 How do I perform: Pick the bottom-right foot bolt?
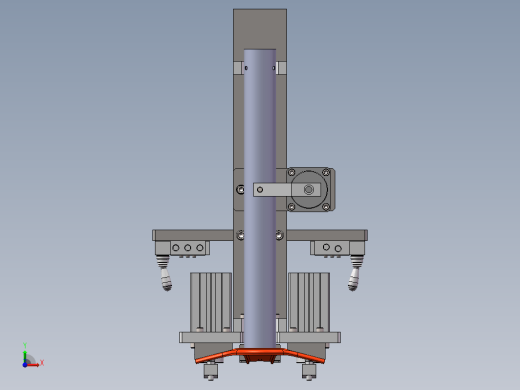pos(309,372)
